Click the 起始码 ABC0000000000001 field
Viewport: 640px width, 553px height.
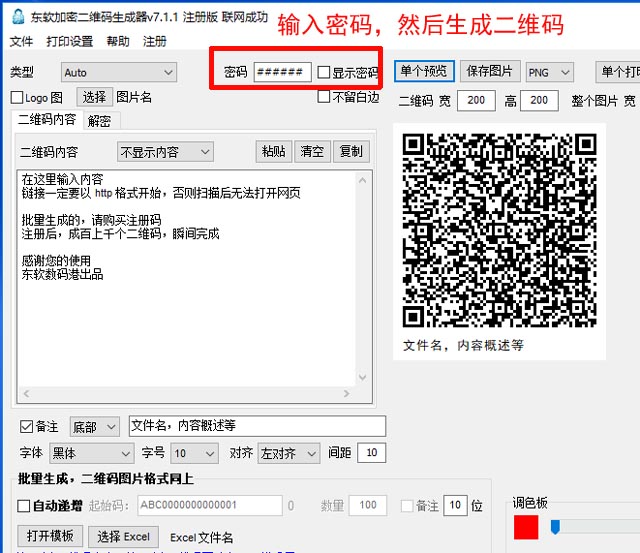pyautogui.click(x=210, y=505)
